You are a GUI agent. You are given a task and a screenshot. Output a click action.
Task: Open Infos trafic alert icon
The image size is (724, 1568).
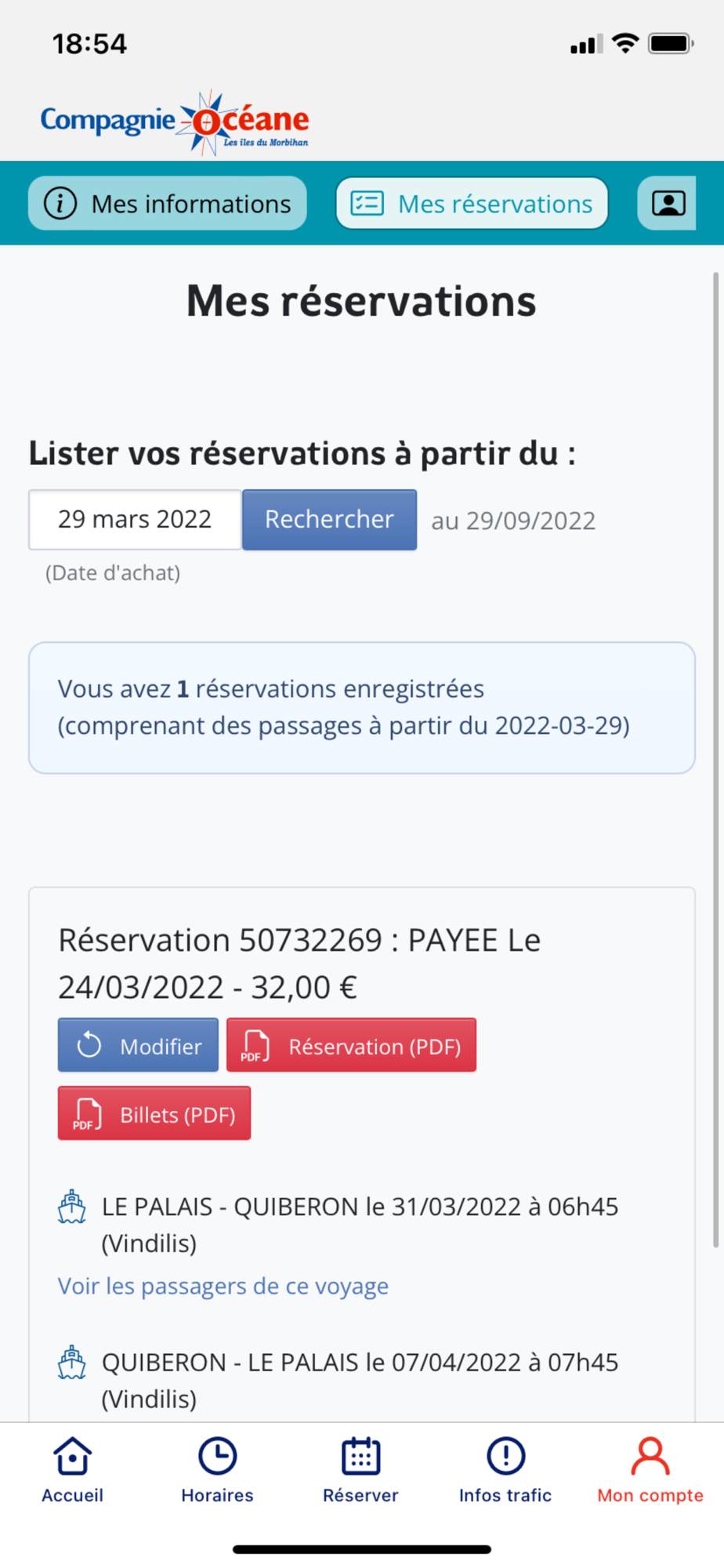505,1457
